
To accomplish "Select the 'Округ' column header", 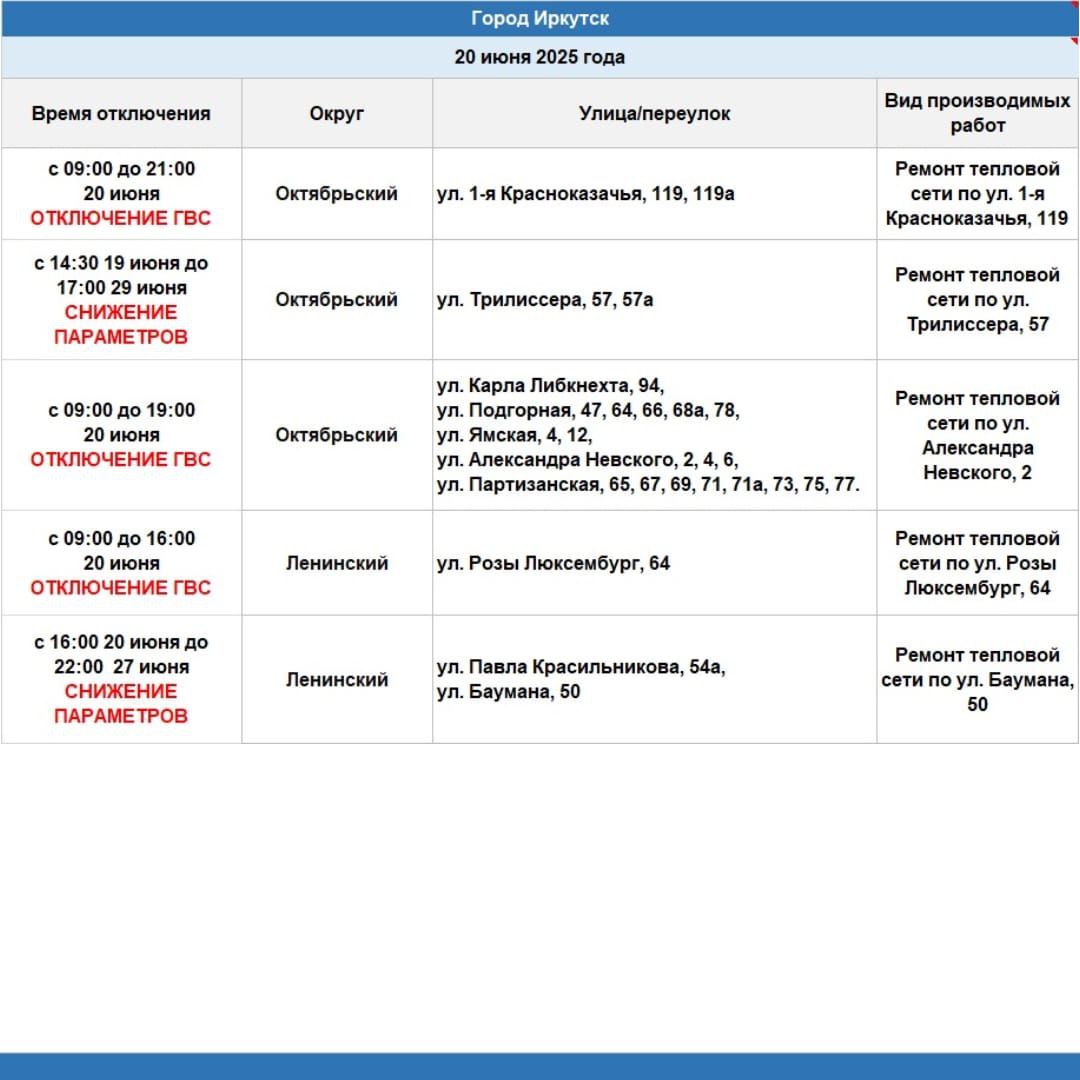I will click(337, 114).
